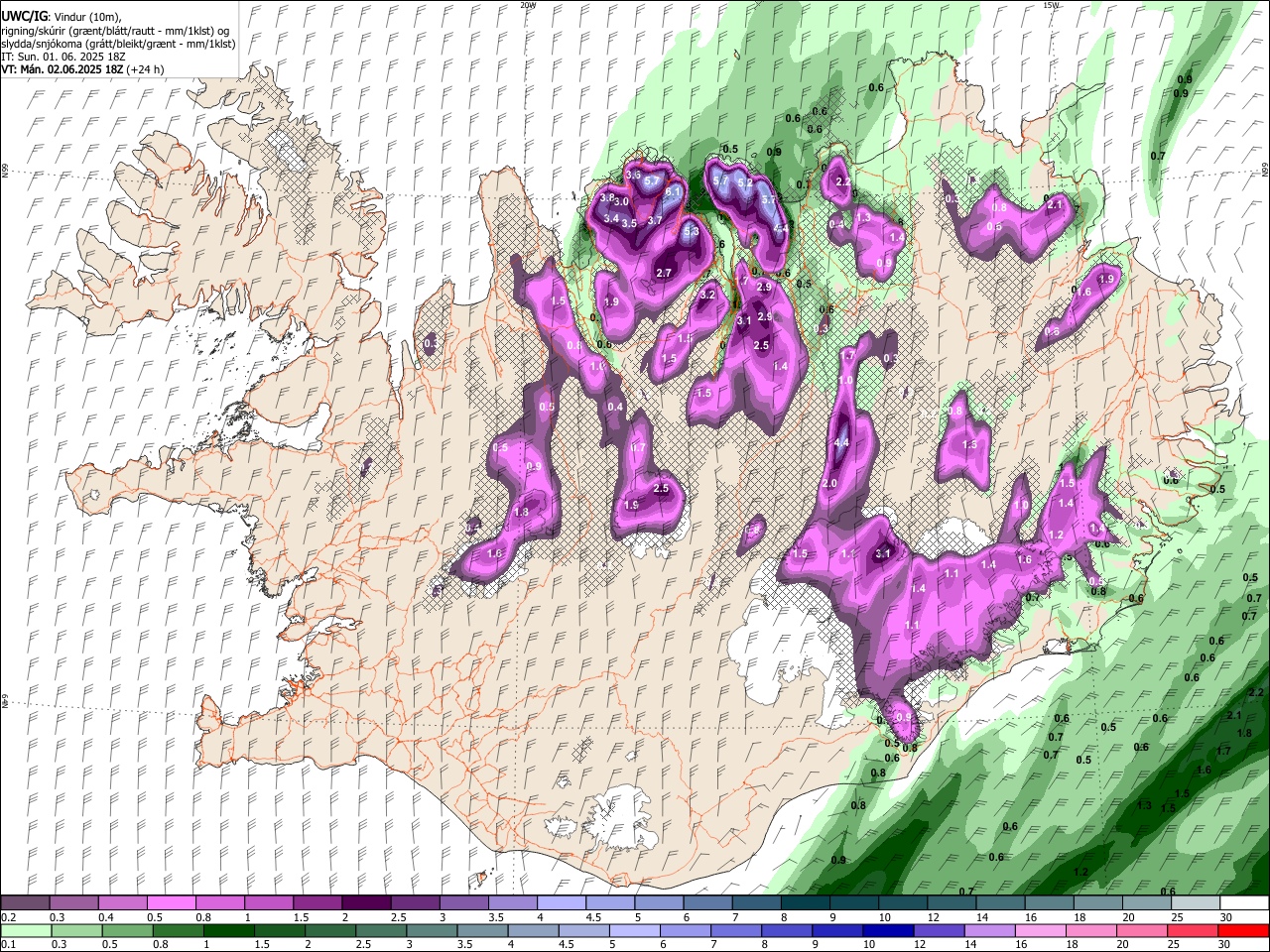Select the dark navy 10 swatch in rain legend
The width and height of the screenshot is (1270, 952).
889,930
